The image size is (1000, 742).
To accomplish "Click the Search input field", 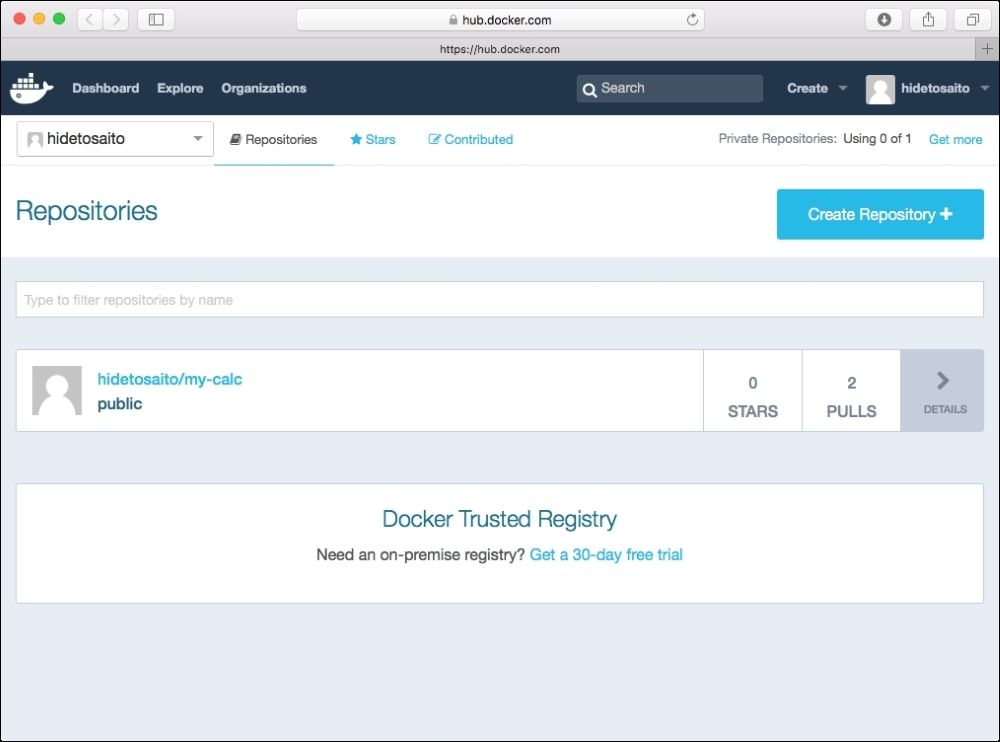I will (x=670, y=88).
